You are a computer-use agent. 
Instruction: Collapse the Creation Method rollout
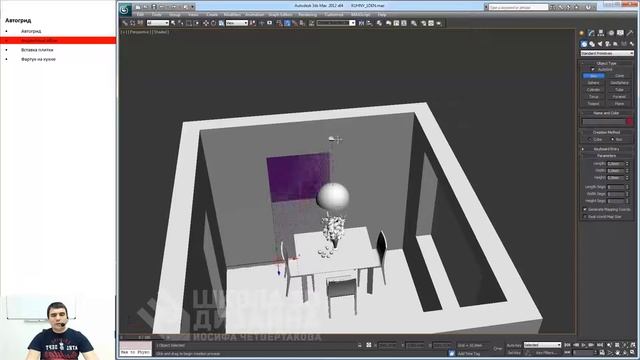click(x=607, y=132)
